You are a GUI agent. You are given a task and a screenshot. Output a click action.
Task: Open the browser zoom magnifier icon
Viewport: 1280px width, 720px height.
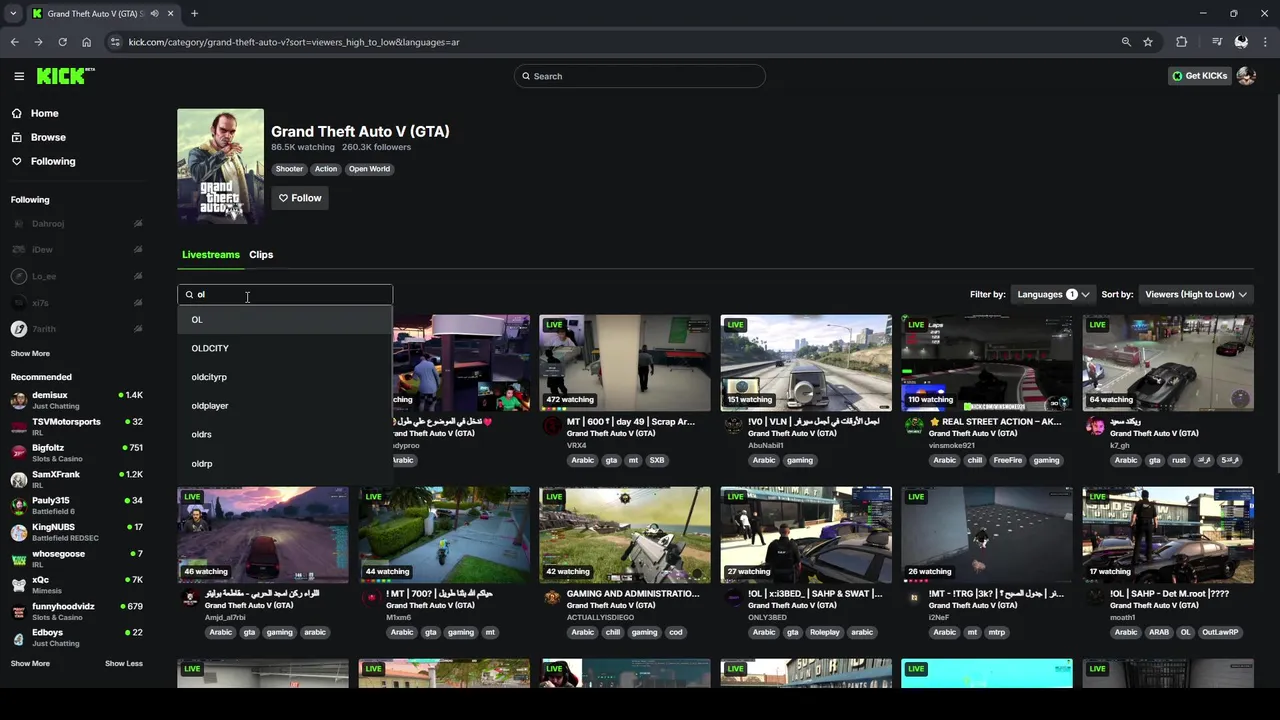(x=1126, y=42)
